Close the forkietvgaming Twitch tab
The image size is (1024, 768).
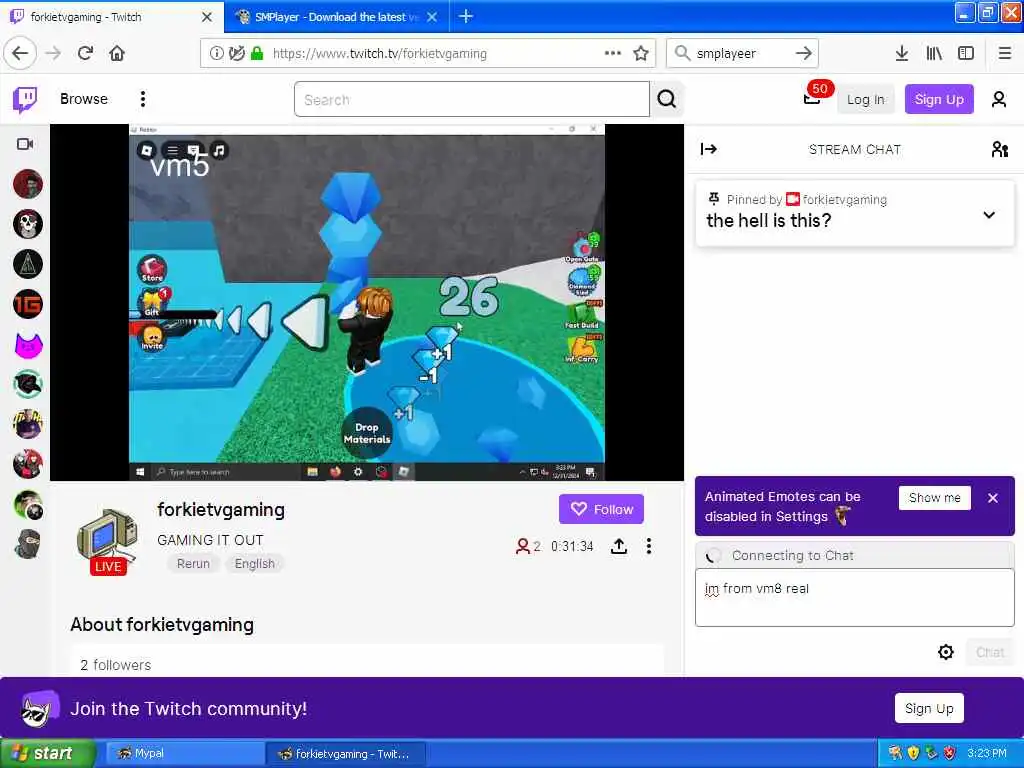click(x=206, y=17)
